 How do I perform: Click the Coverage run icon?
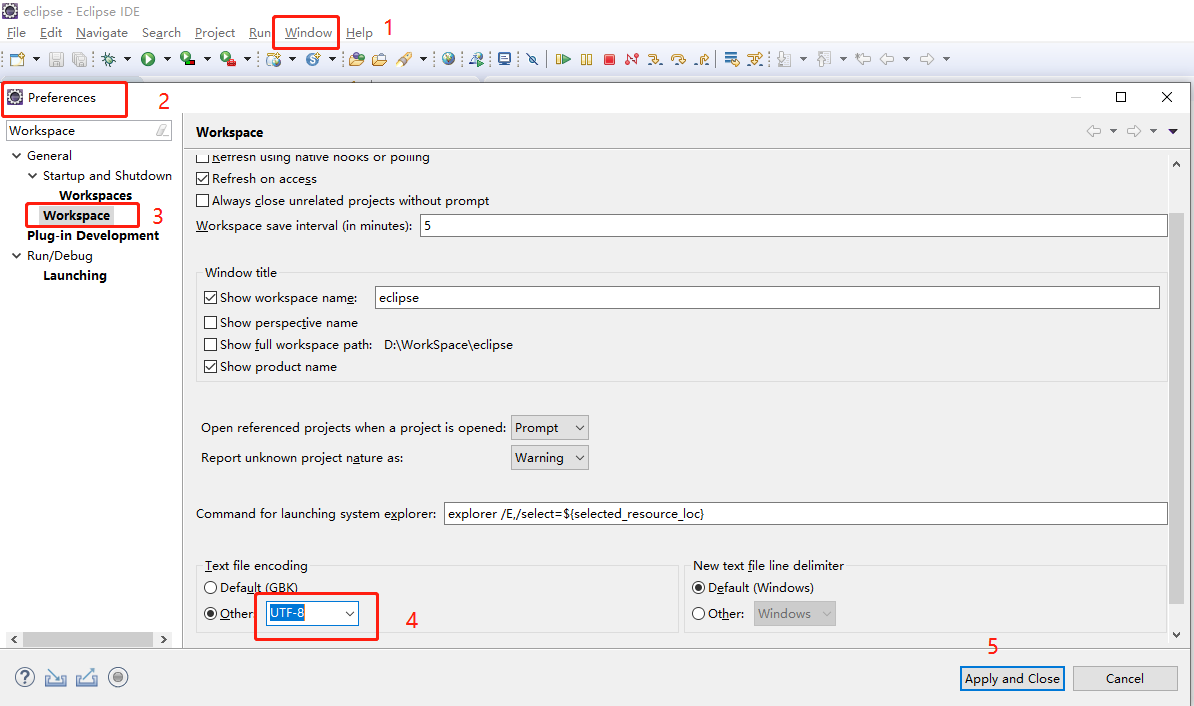click(187, 59)
